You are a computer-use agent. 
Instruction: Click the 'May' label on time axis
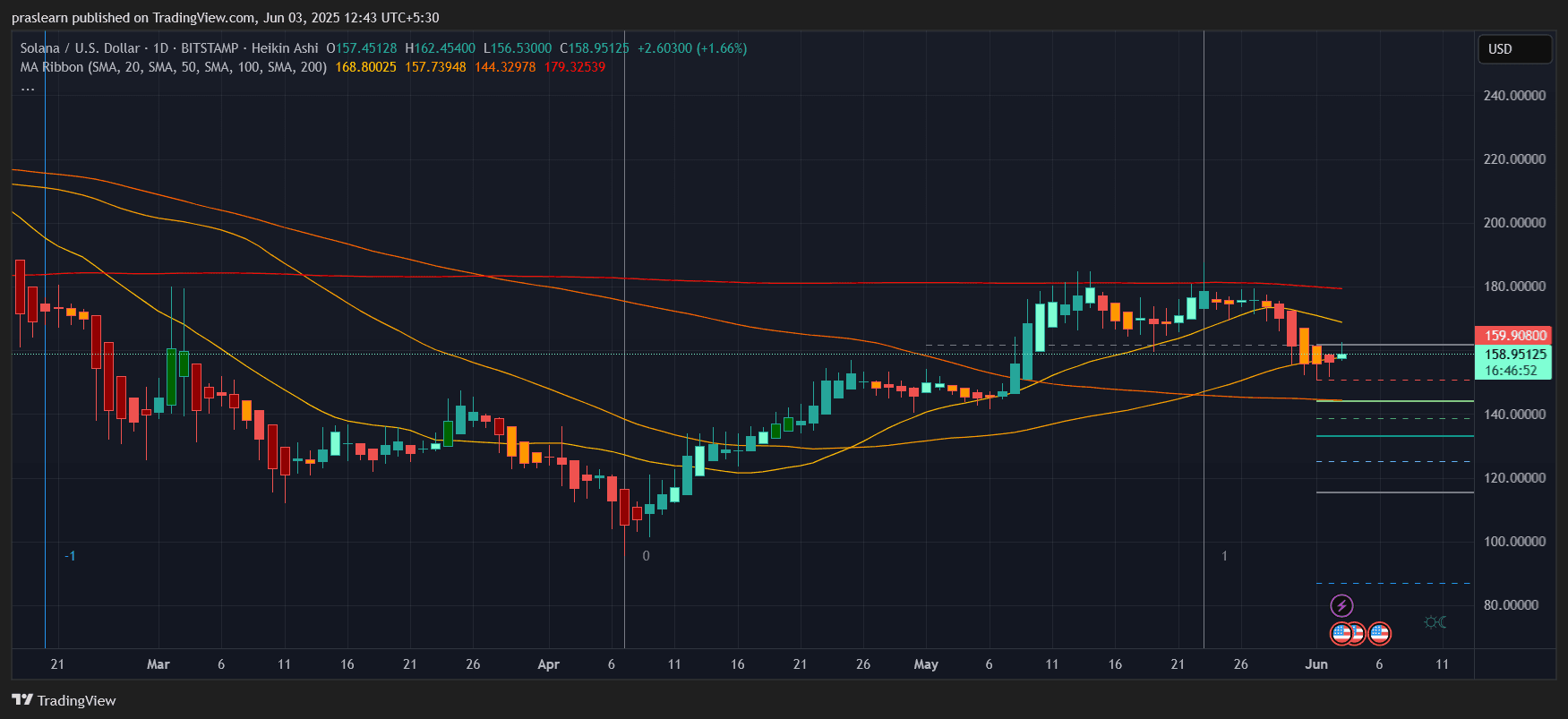tap(926, 664)
